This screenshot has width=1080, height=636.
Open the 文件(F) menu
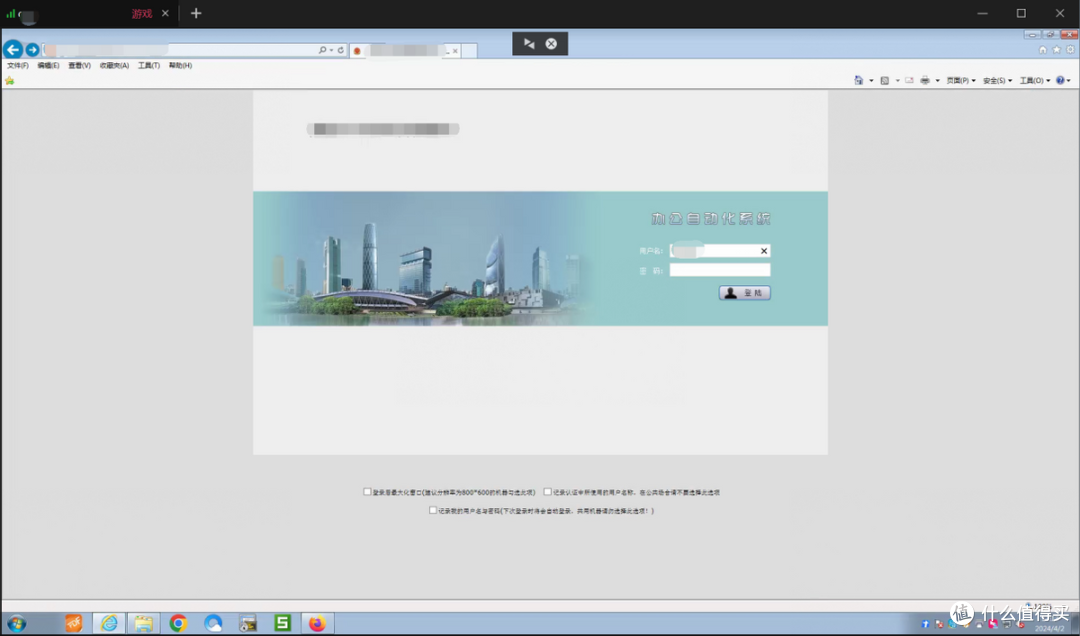click(x=17, y=65)
